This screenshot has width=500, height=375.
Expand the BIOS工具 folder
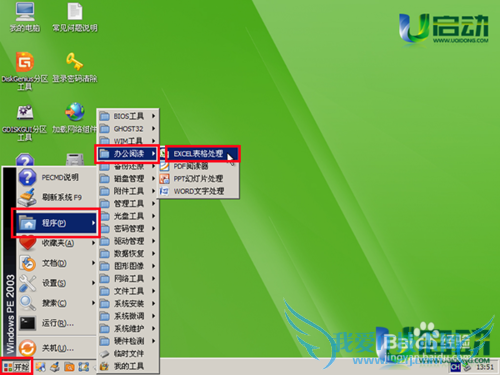coord(128,116)
